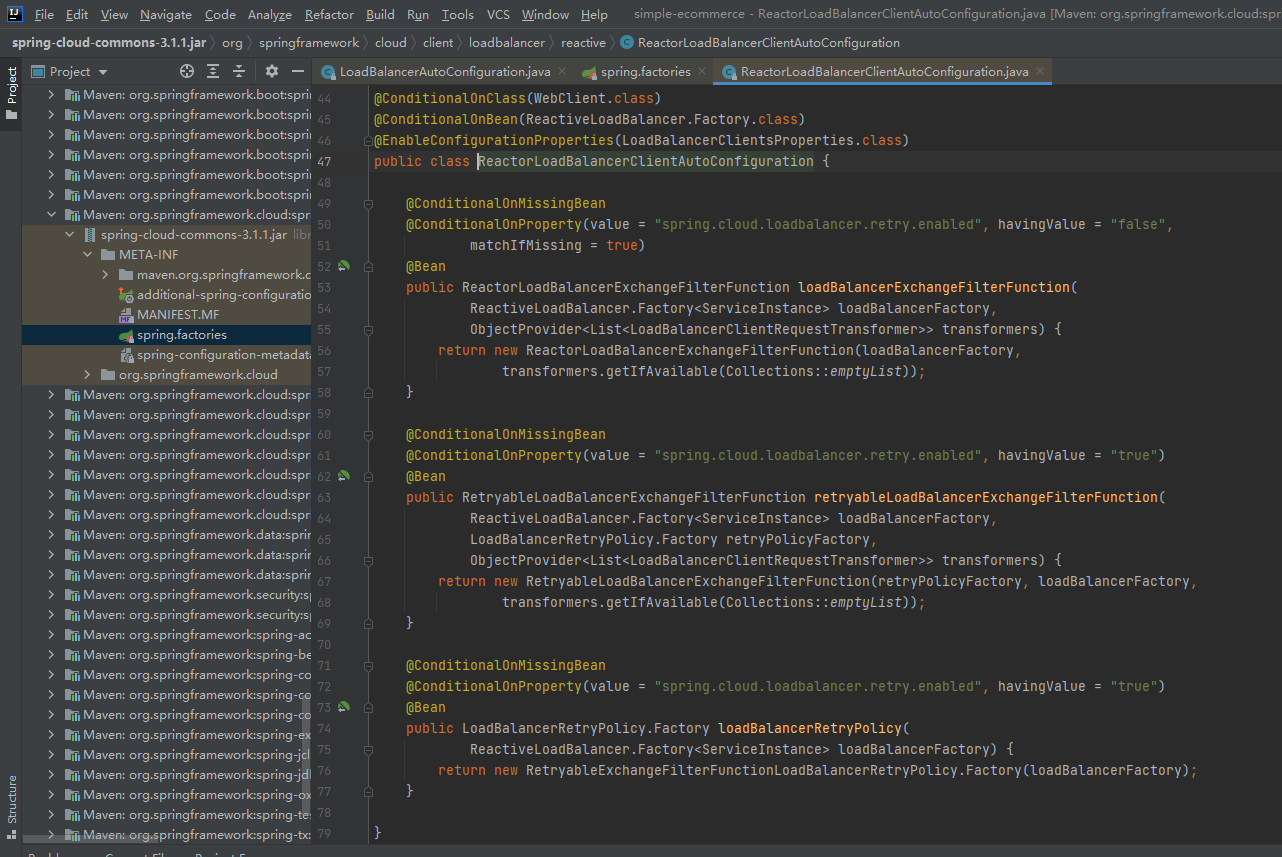Click the "false" string literal on line 50
This screenshot has width=1282, height=857.
pyautogui.click(x=1138, y=225)
